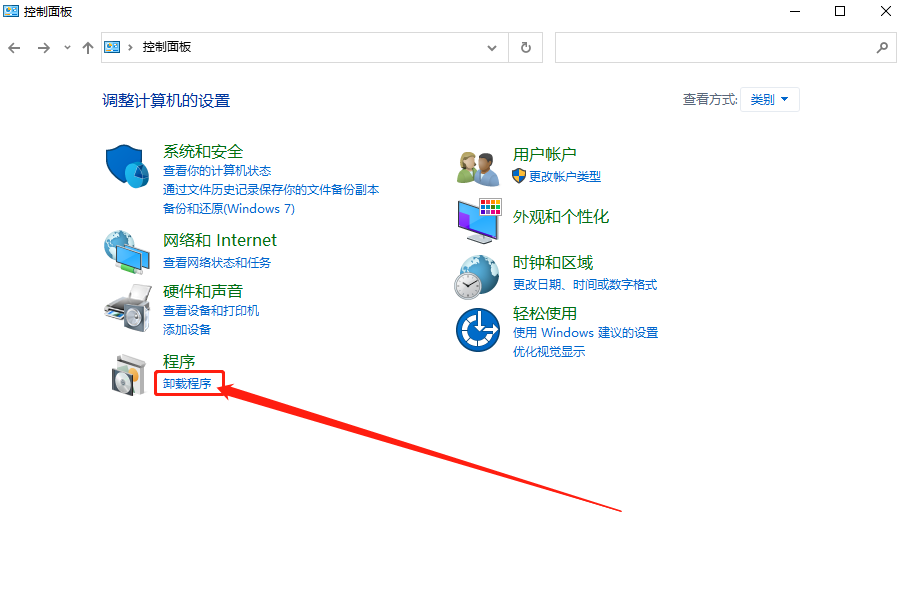Expand the address bar history dropdown arrow
909x613 pixels.
(x=491, y=47)
